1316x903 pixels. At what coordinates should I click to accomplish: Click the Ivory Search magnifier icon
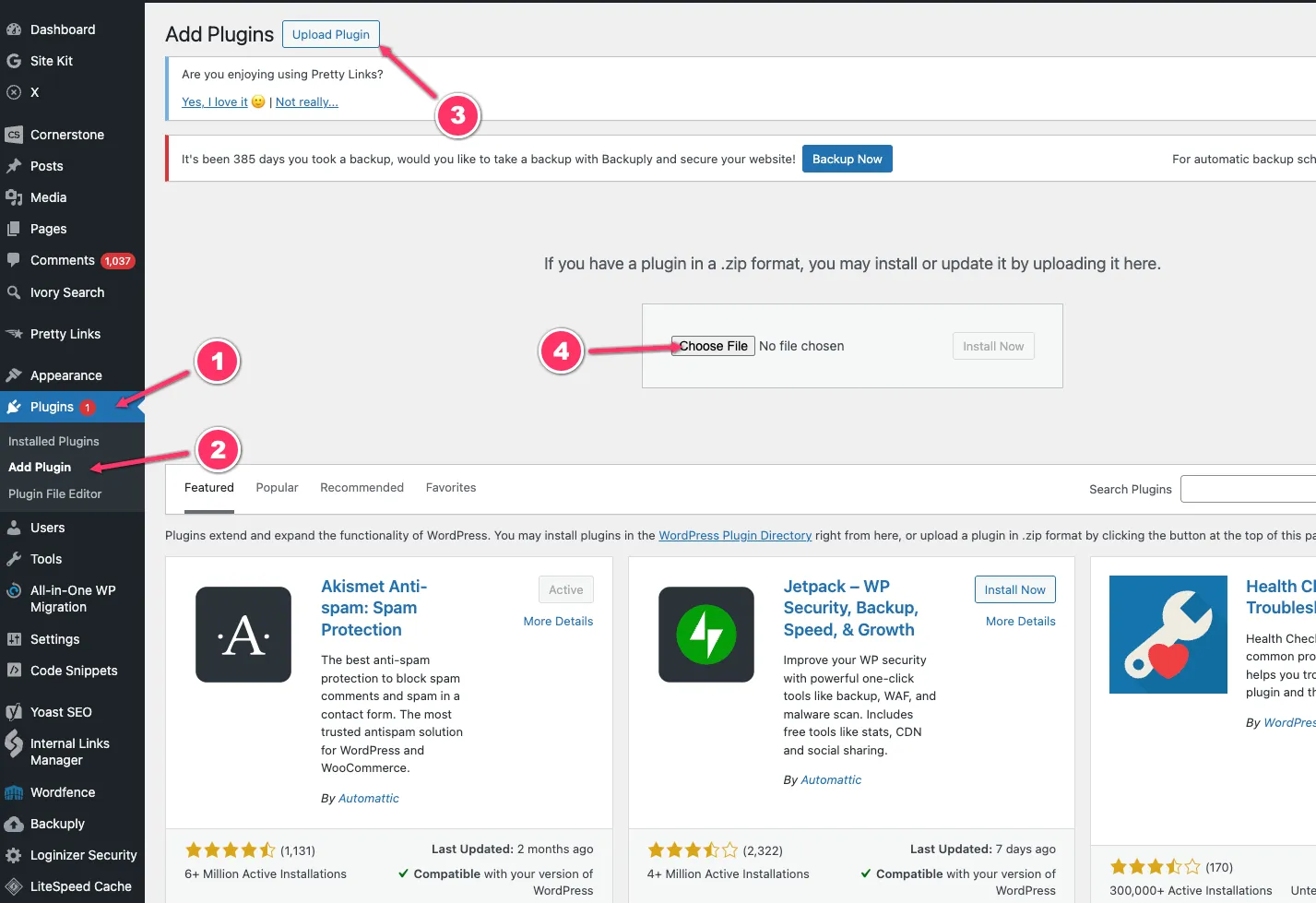[x=14, y=292]
